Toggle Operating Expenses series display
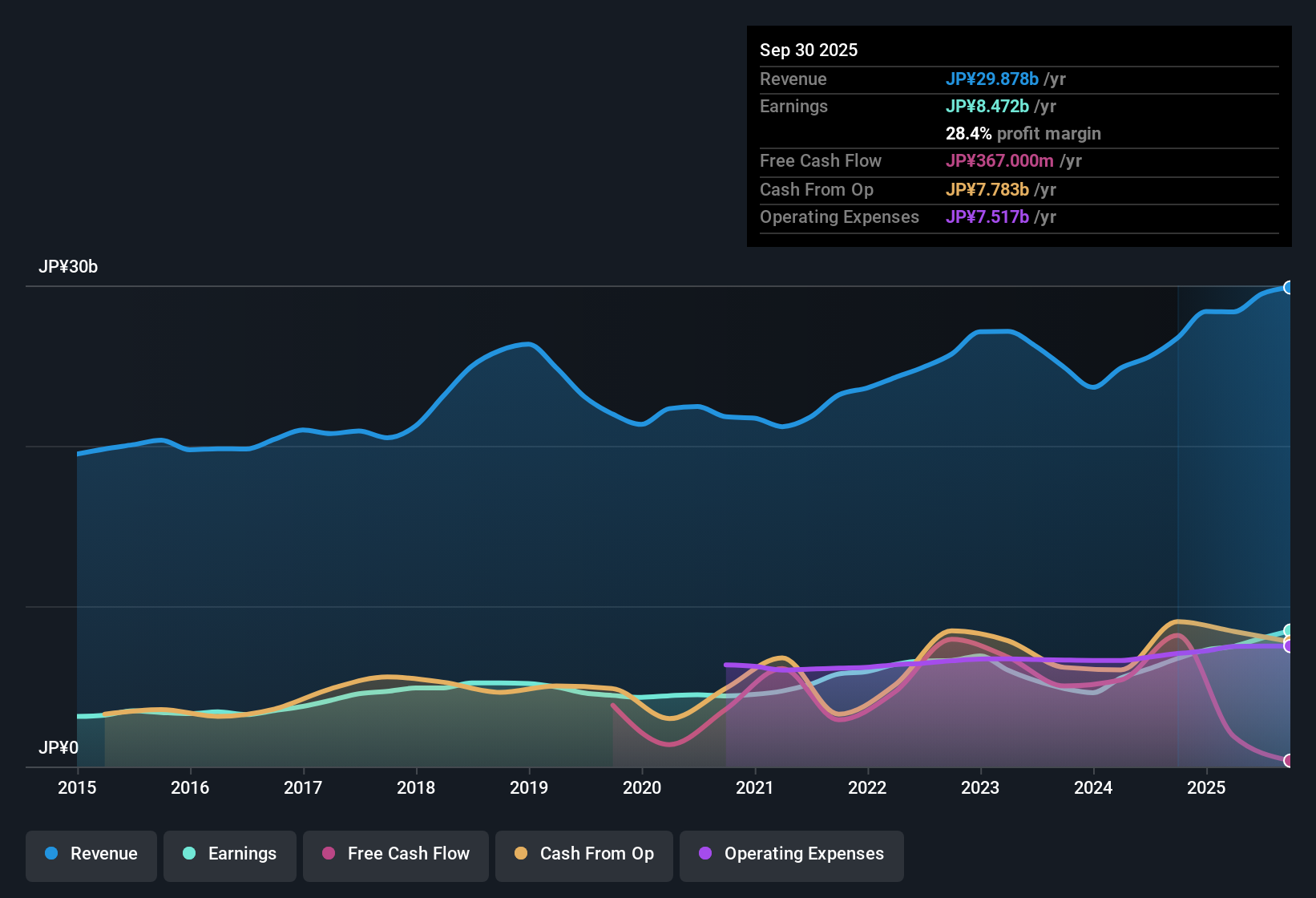 point(791,854)
